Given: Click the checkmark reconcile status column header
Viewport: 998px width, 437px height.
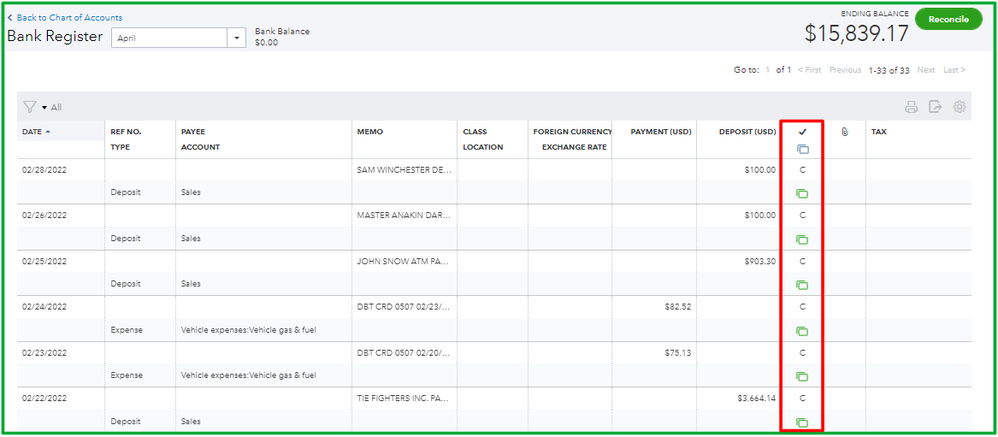Looking at the screenshot, I should (x=802, y=132).
